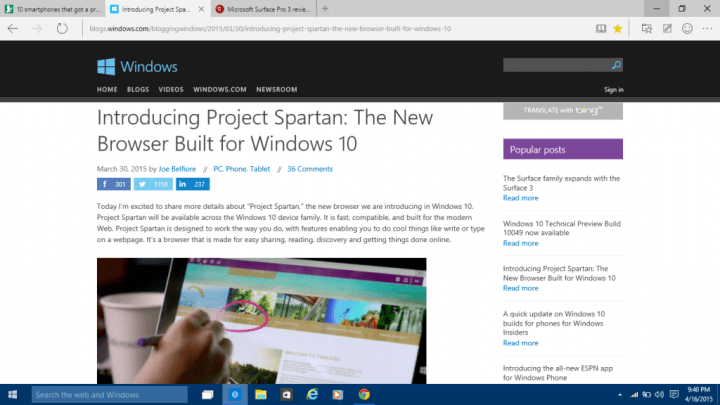
Task: Launch Internet Explorer from taskbar
Action: [312, 394]
